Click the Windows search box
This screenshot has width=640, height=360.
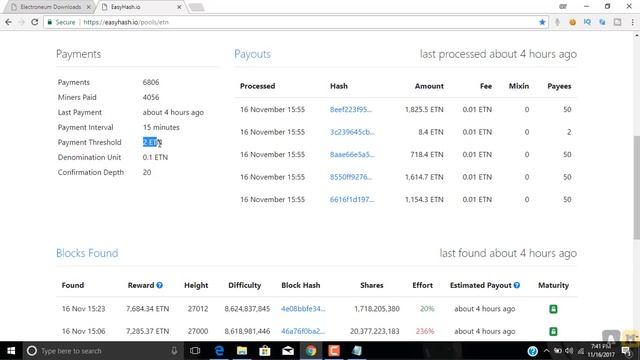click(x=102, y=351)
